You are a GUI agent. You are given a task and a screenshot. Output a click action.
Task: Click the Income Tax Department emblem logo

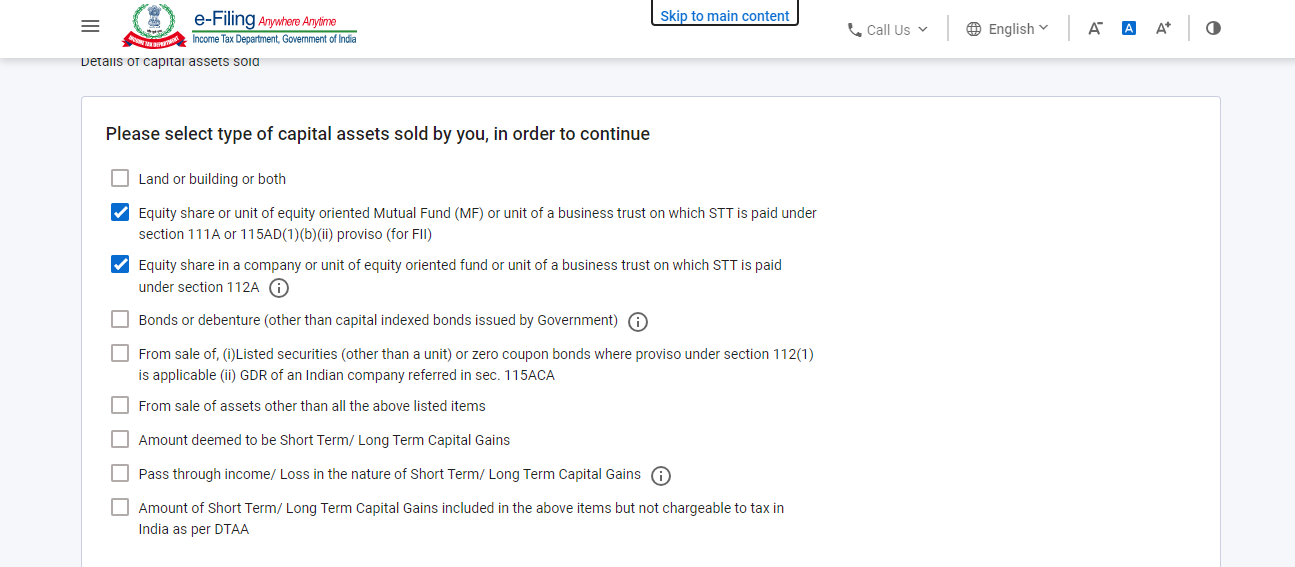pyautogui.click(x=154, y=26)
